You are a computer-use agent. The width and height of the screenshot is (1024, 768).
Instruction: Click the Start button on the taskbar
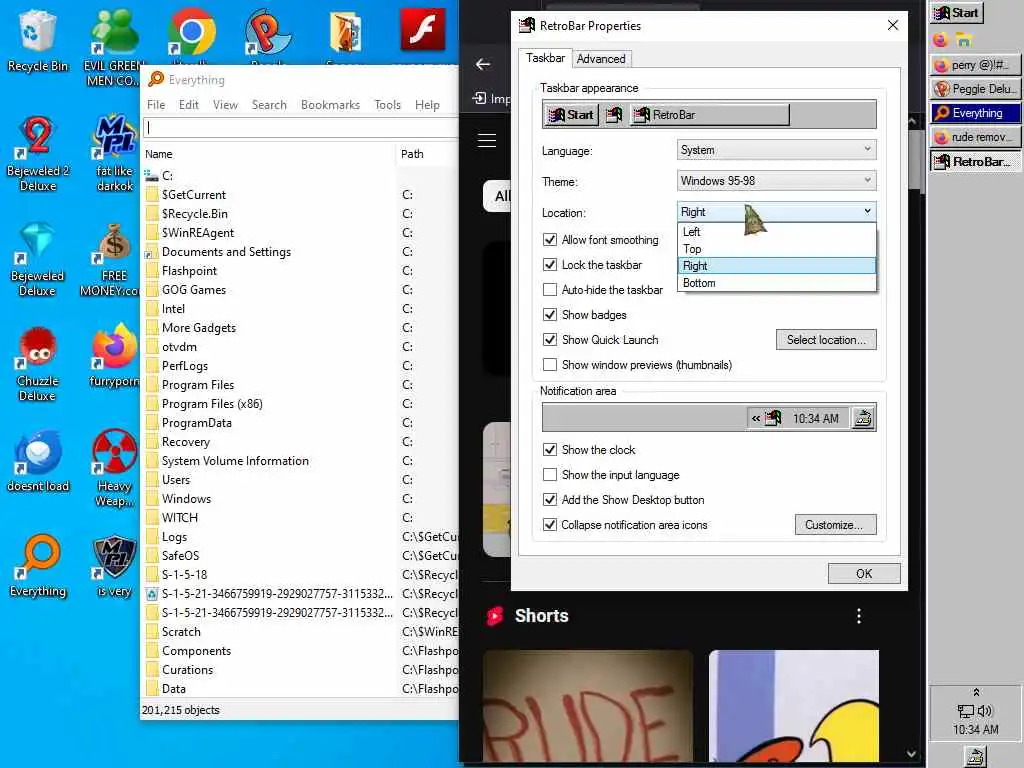[957, 13]
